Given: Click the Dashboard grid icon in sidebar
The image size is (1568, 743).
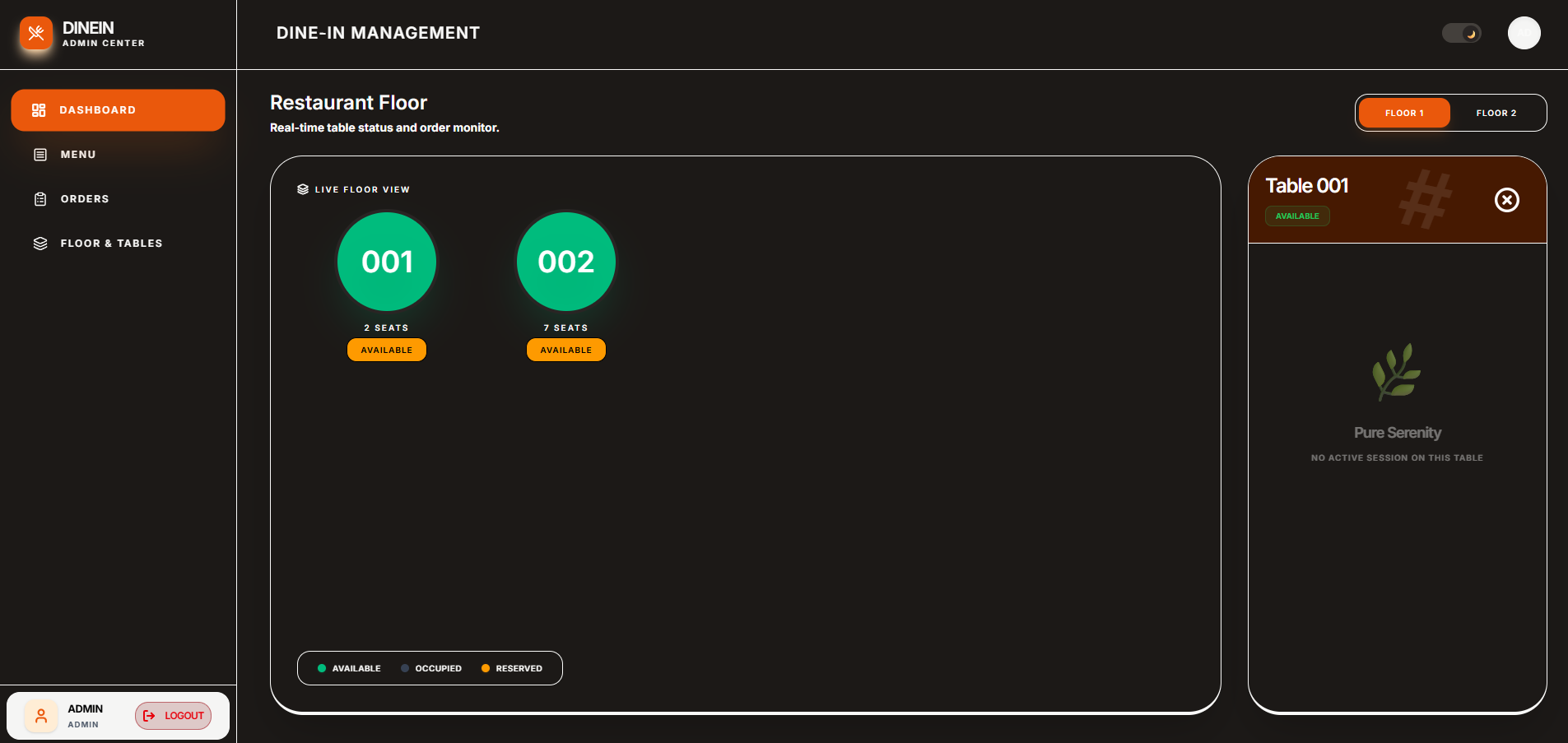Looking at the screenshot, I should pyautogui.click(x=39, y=110).
